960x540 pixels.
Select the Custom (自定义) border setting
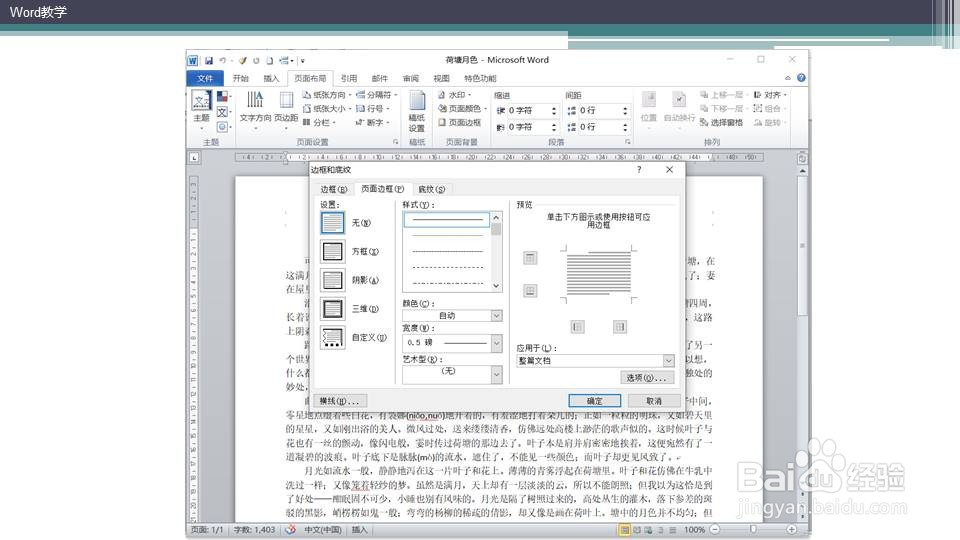click(x=332, y=337)
